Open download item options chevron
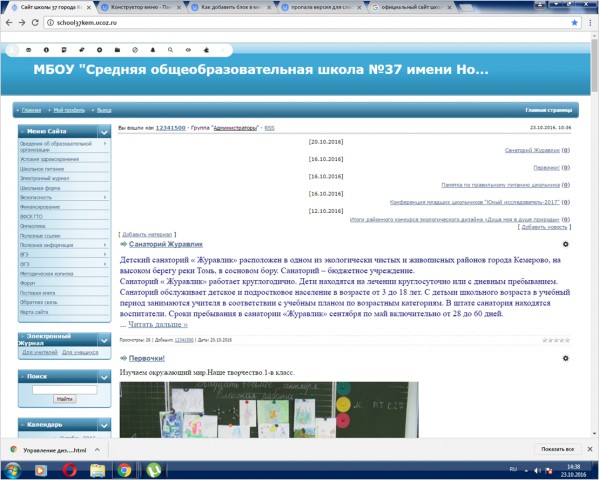The height and width of the screenshot is (480, 599). click(97, 450)
